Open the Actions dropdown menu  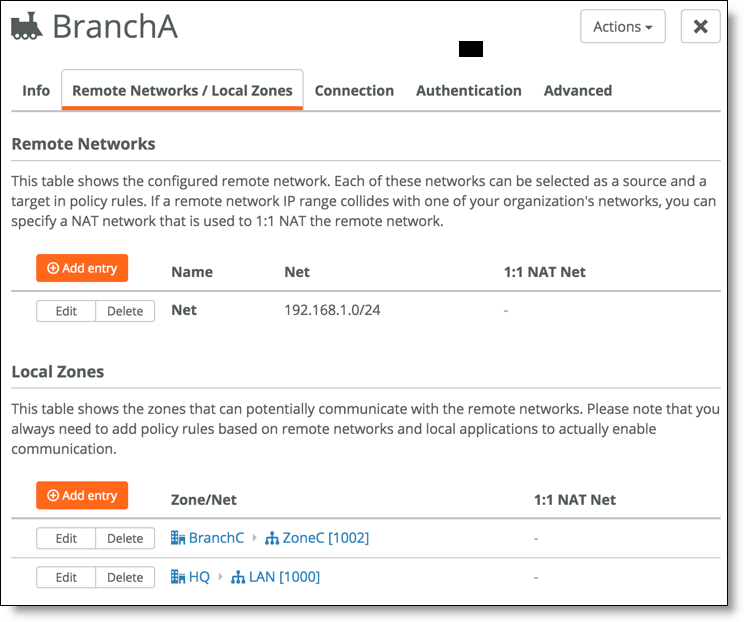(x=623, y=27)
